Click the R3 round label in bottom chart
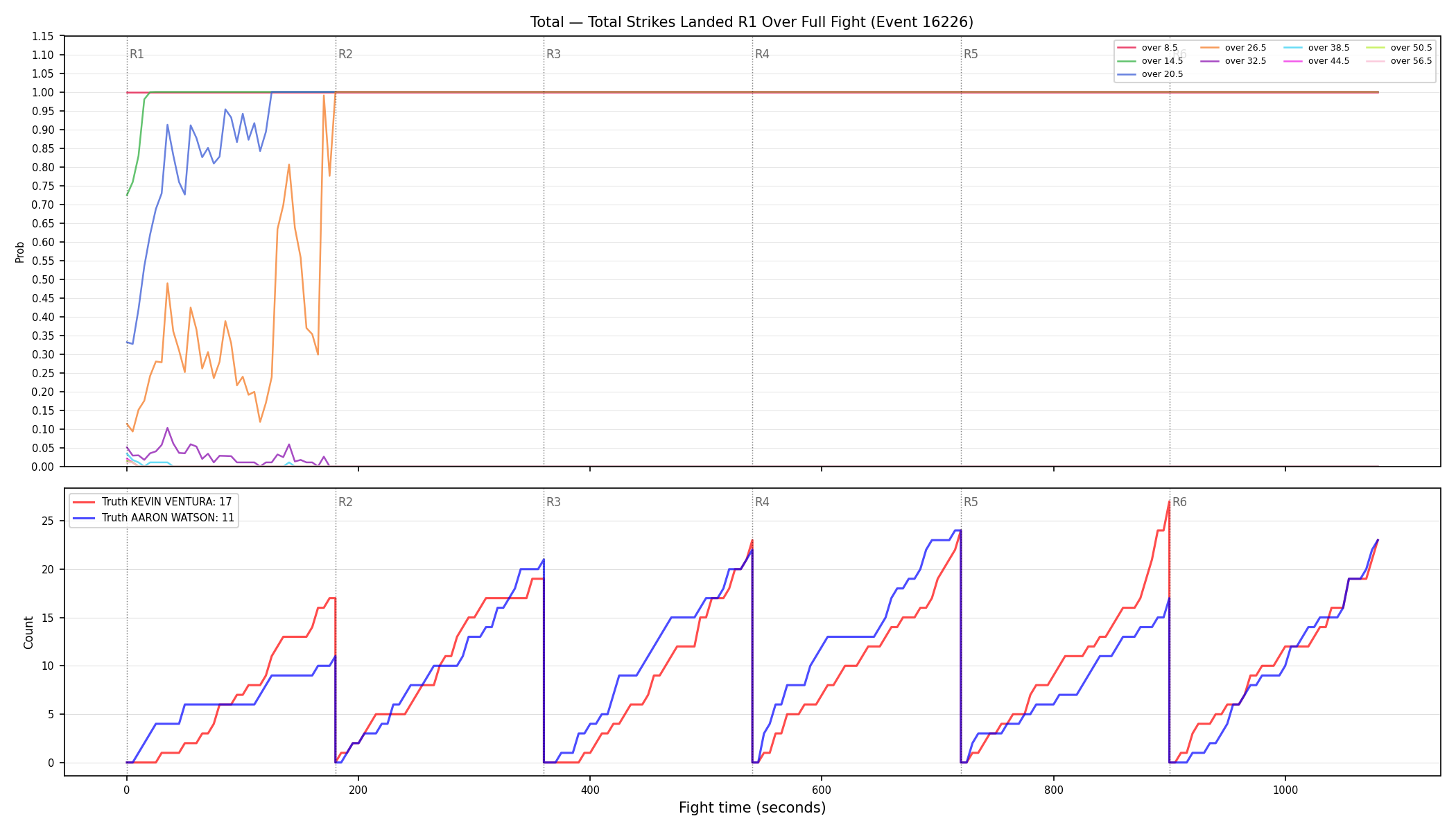This screenshot has height=832, width=1456. [553, 502]
